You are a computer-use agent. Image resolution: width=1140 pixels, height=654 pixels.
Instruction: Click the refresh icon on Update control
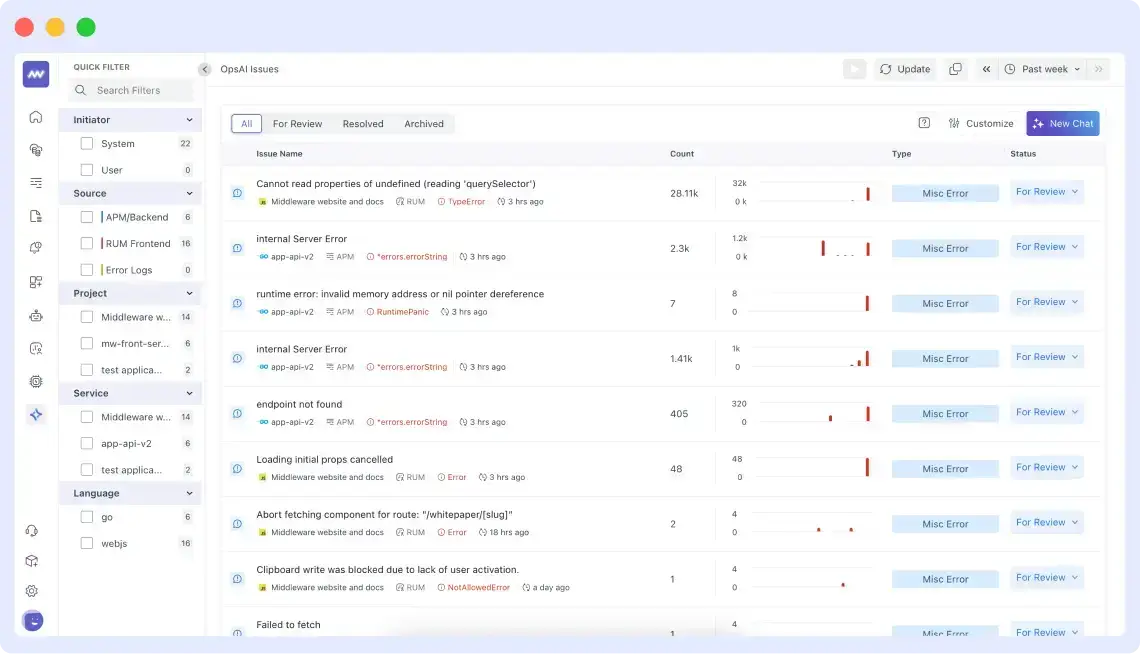[887, 69]
